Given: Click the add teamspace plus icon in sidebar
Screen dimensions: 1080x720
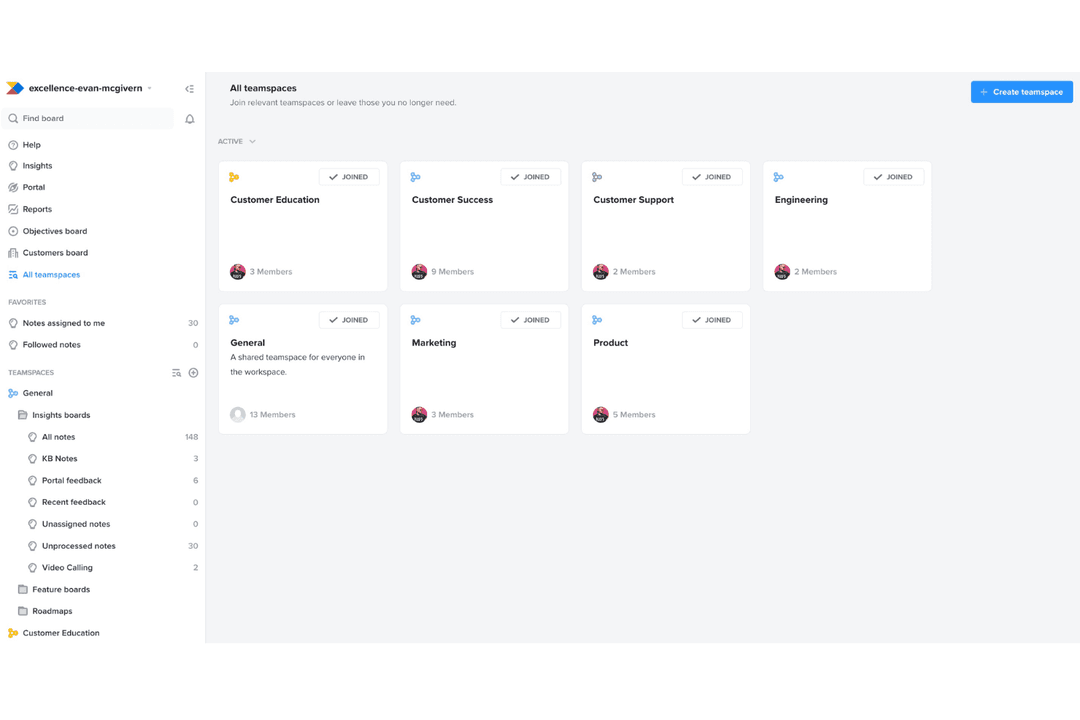Looking at the screenshot, I should [194, 373].
